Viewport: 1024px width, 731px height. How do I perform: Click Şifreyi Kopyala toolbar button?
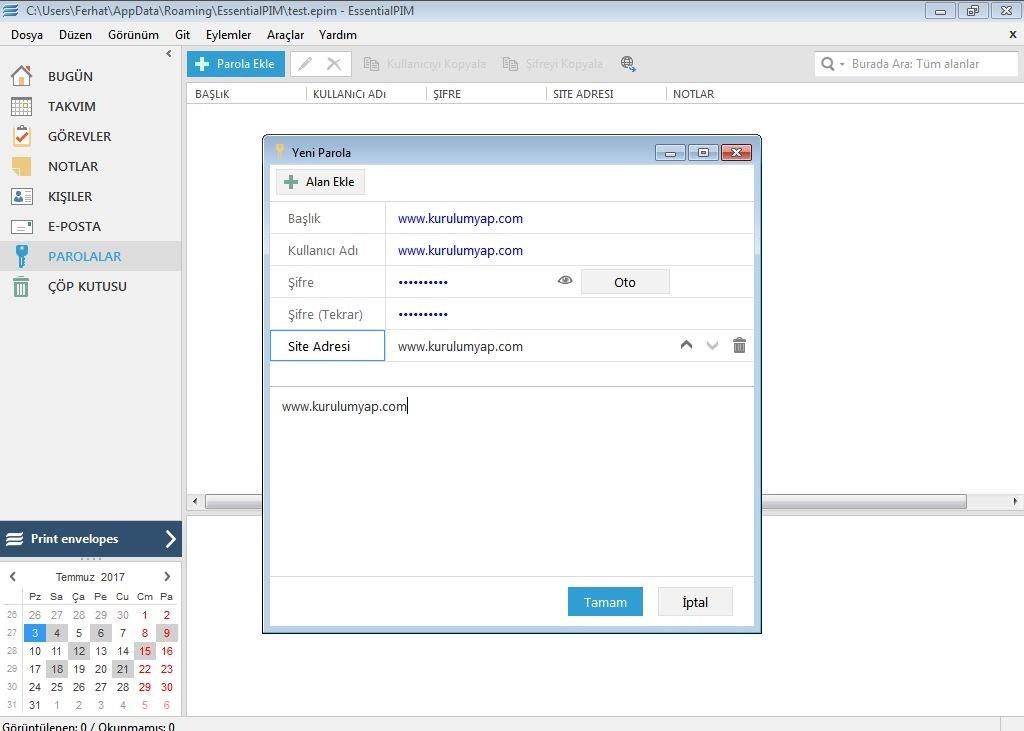(x=552, y=64)
